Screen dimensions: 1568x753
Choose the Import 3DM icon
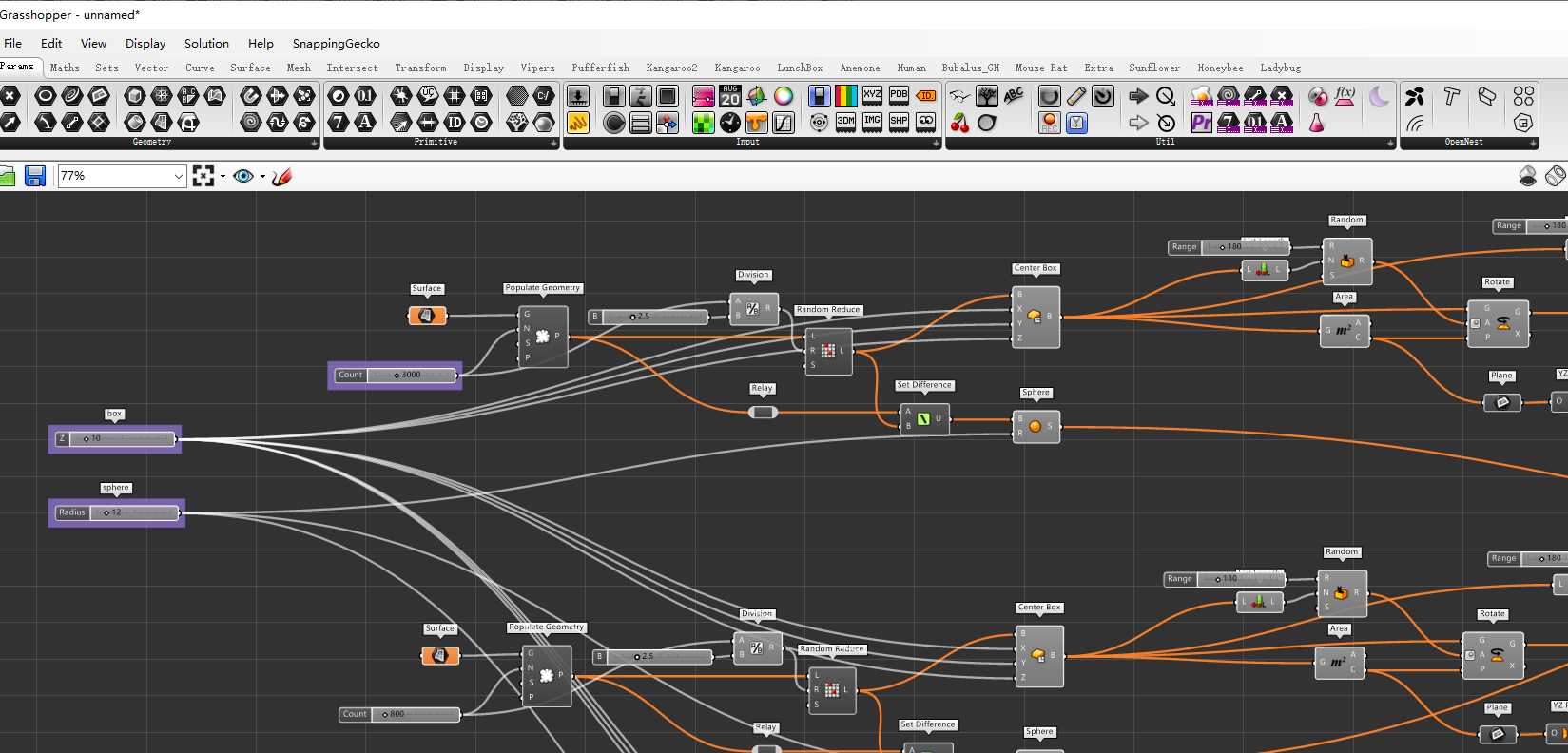845,122
